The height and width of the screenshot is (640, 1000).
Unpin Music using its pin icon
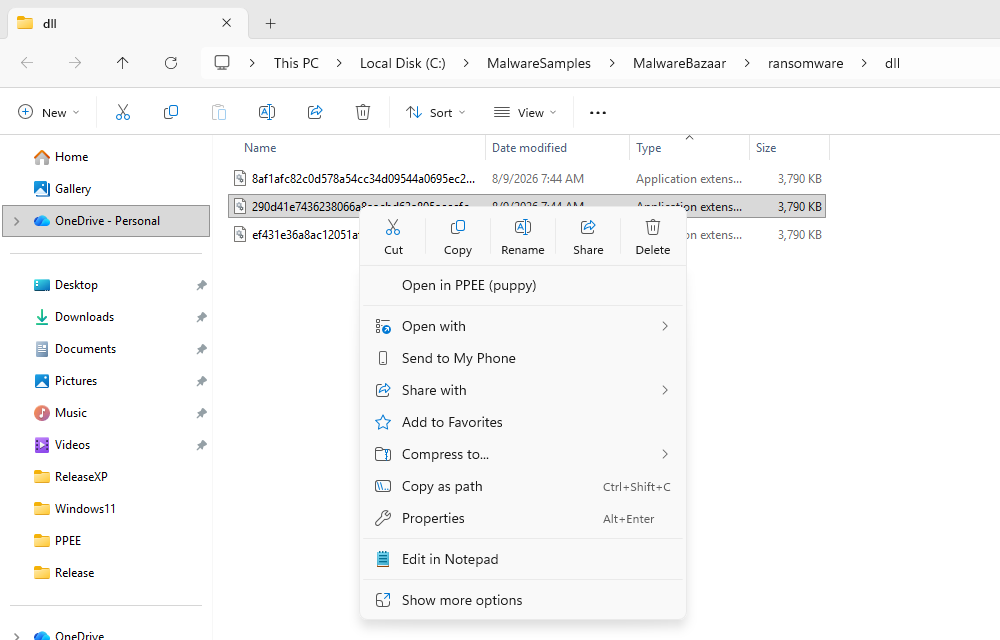[201, 412]
